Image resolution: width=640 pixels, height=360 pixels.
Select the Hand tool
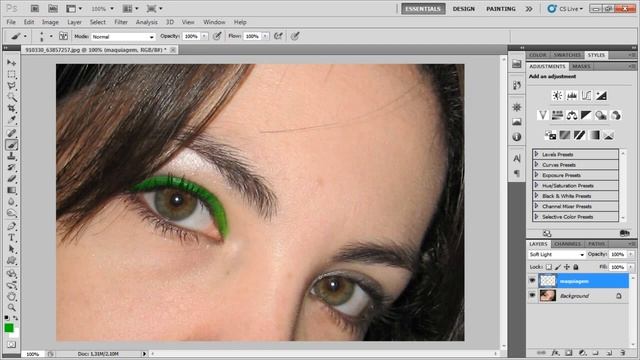coord(11,296)
